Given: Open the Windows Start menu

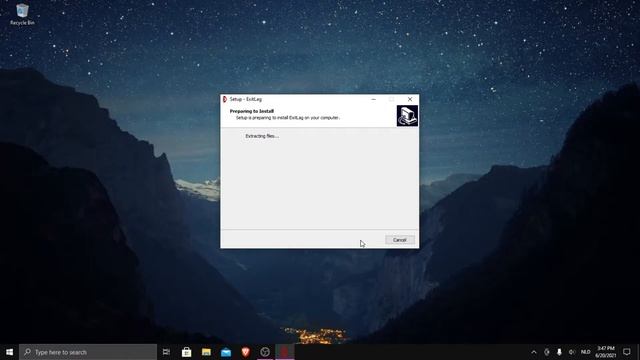Looking at the screenshot, I should pos(9,352).
